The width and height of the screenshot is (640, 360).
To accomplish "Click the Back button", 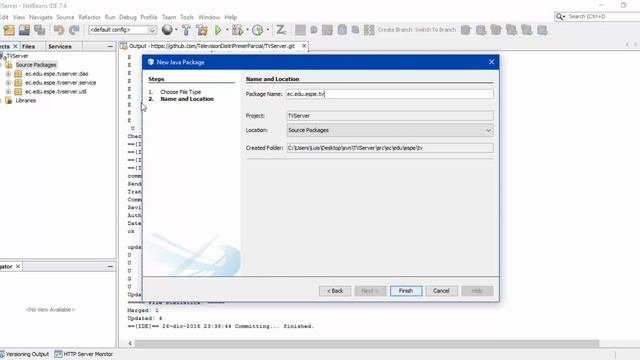I will click(x=335, y=291).
